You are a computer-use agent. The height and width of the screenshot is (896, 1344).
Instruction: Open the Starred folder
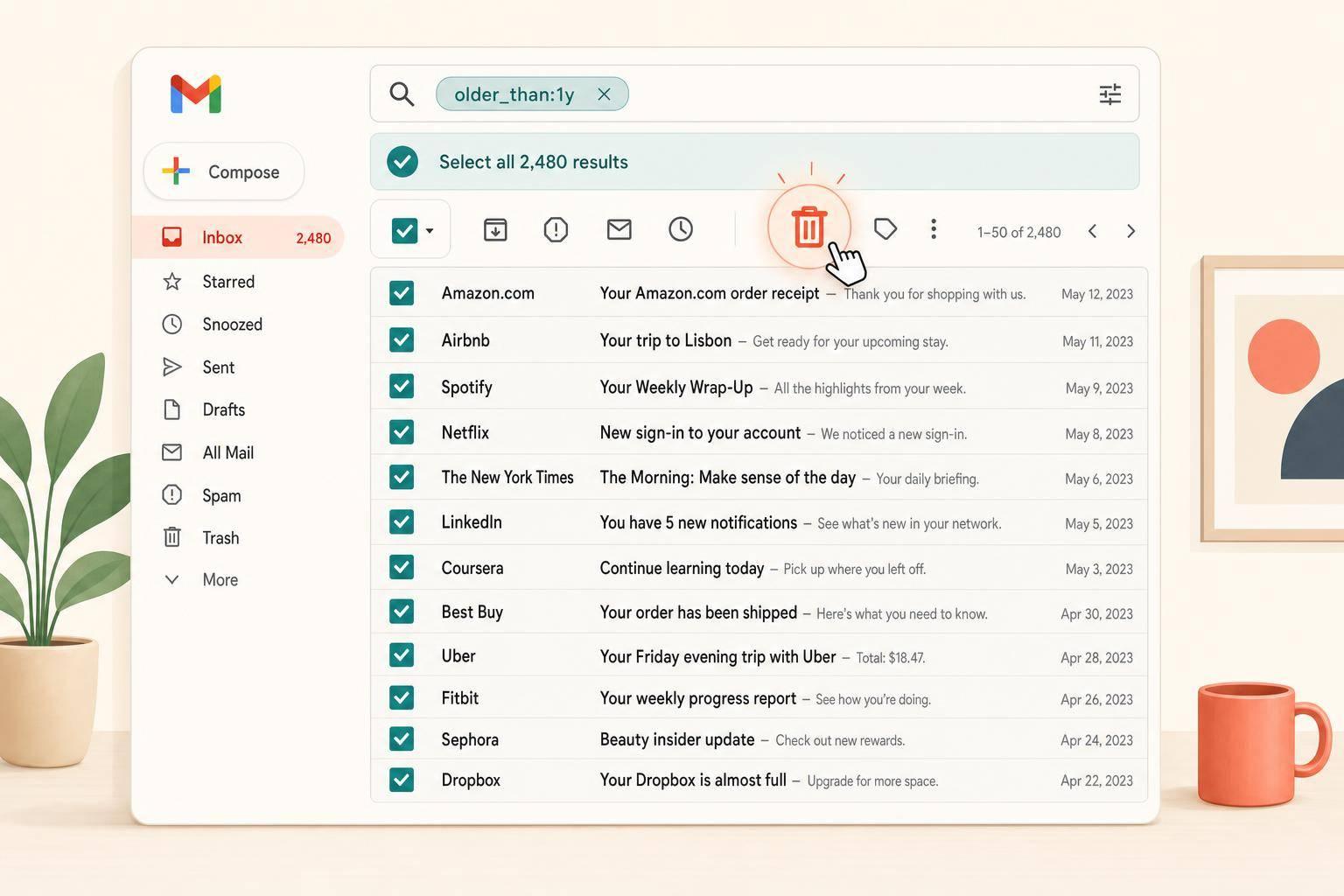(228, 282)
